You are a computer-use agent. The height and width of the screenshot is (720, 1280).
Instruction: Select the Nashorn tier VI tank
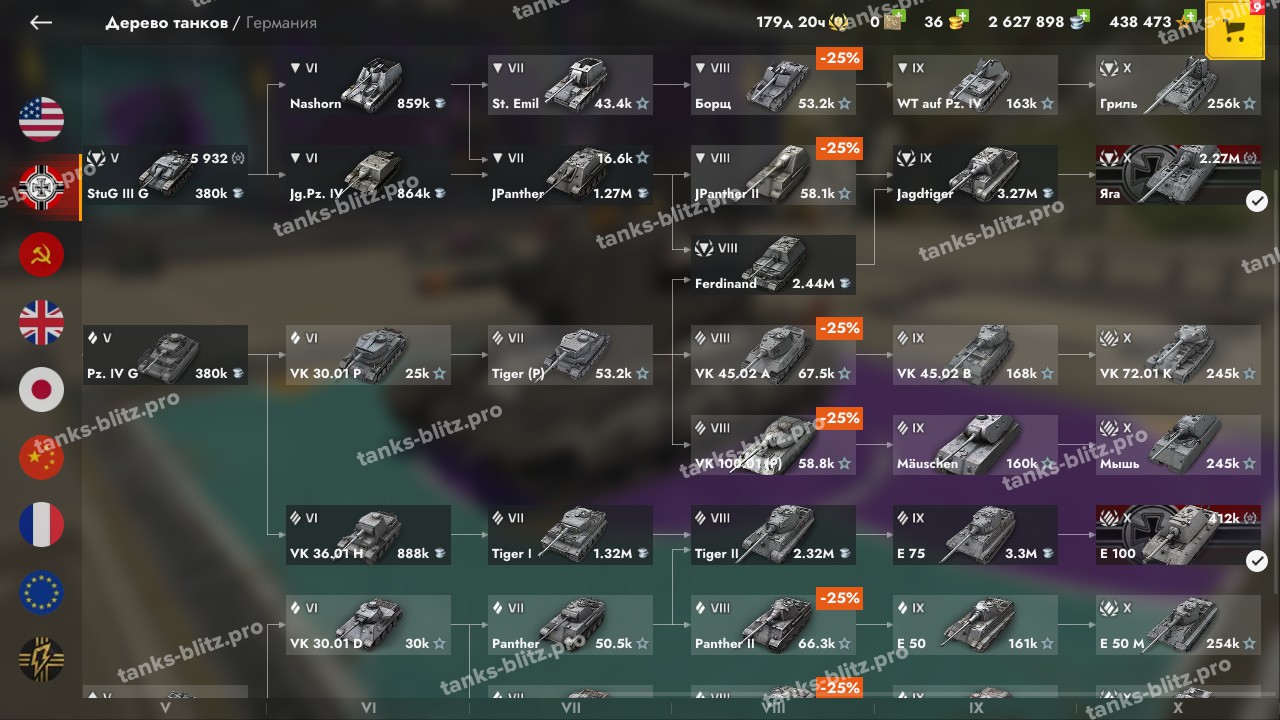(367, 85)
